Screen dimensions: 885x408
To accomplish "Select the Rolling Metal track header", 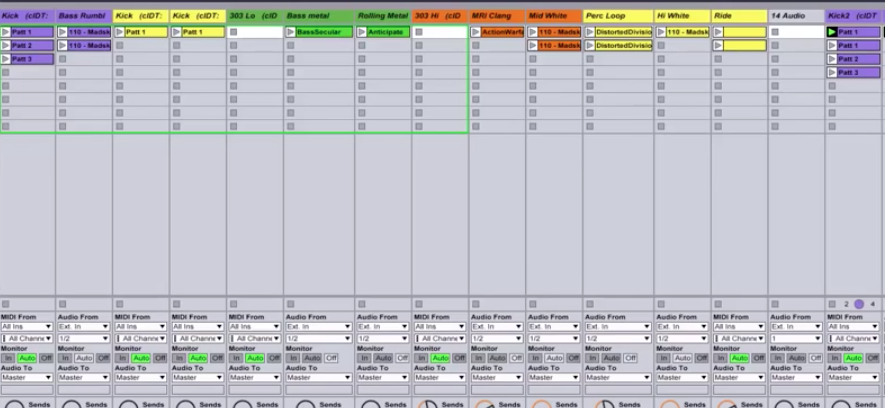I will pos(383,16).
